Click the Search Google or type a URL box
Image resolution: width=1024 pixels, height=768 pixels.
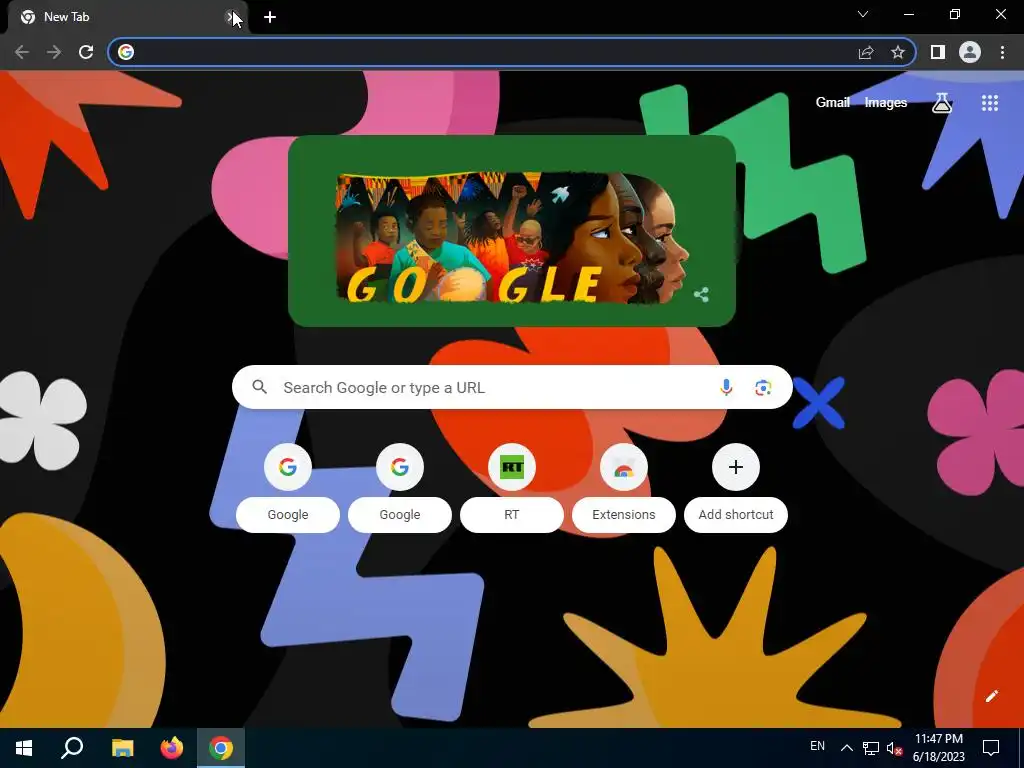(x=512, y=387)
